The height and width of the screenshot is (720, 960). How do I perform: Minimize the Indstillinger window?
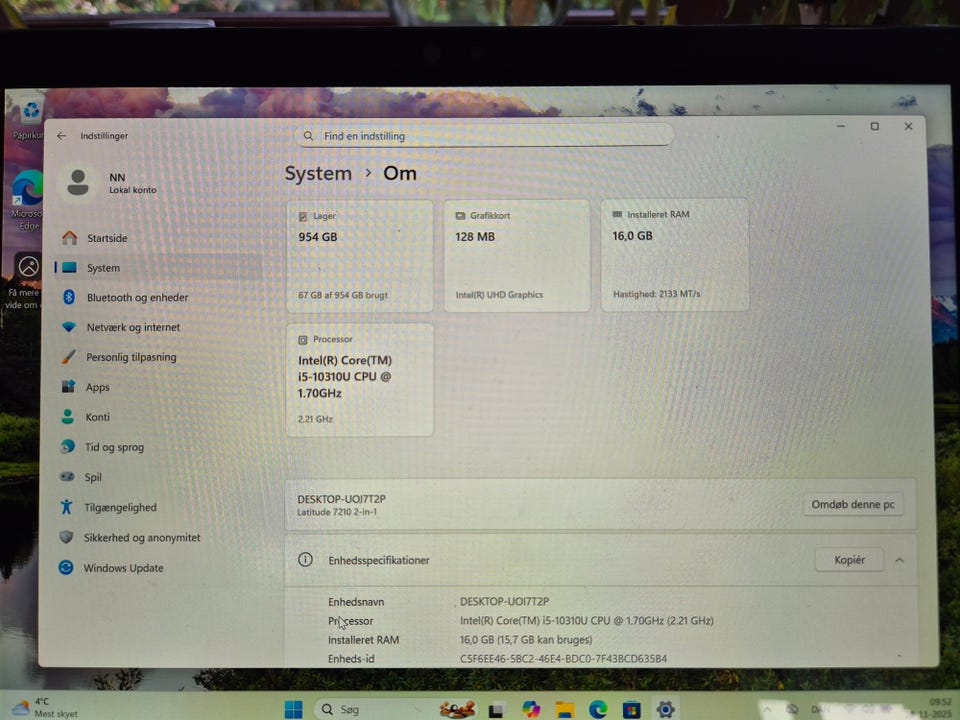[841, 126]
